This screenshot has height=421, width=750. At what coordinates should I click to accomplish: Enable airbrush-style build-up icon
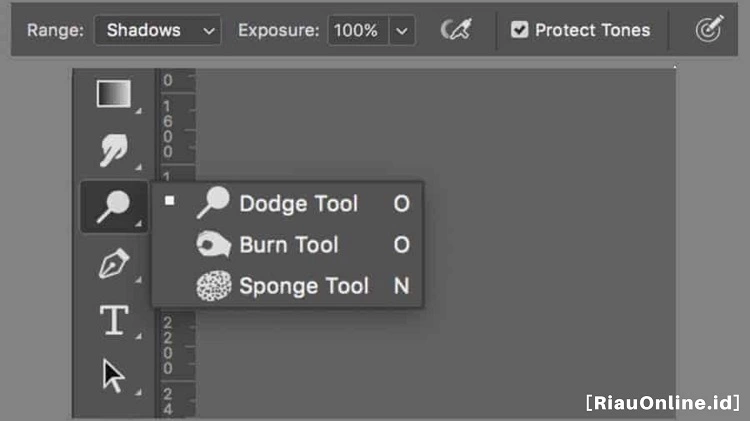pyautogui.click(x=456, y=30)
